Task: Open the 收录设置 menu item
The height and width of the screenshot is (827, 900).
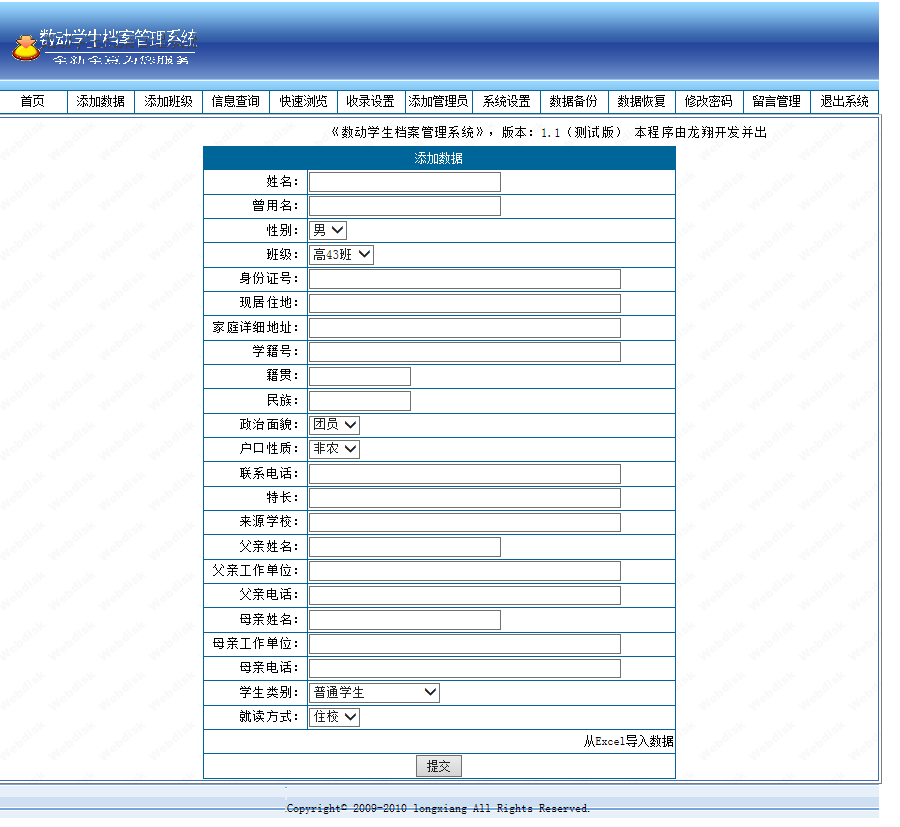Action: pyautogui.click(x=370, y=101)
